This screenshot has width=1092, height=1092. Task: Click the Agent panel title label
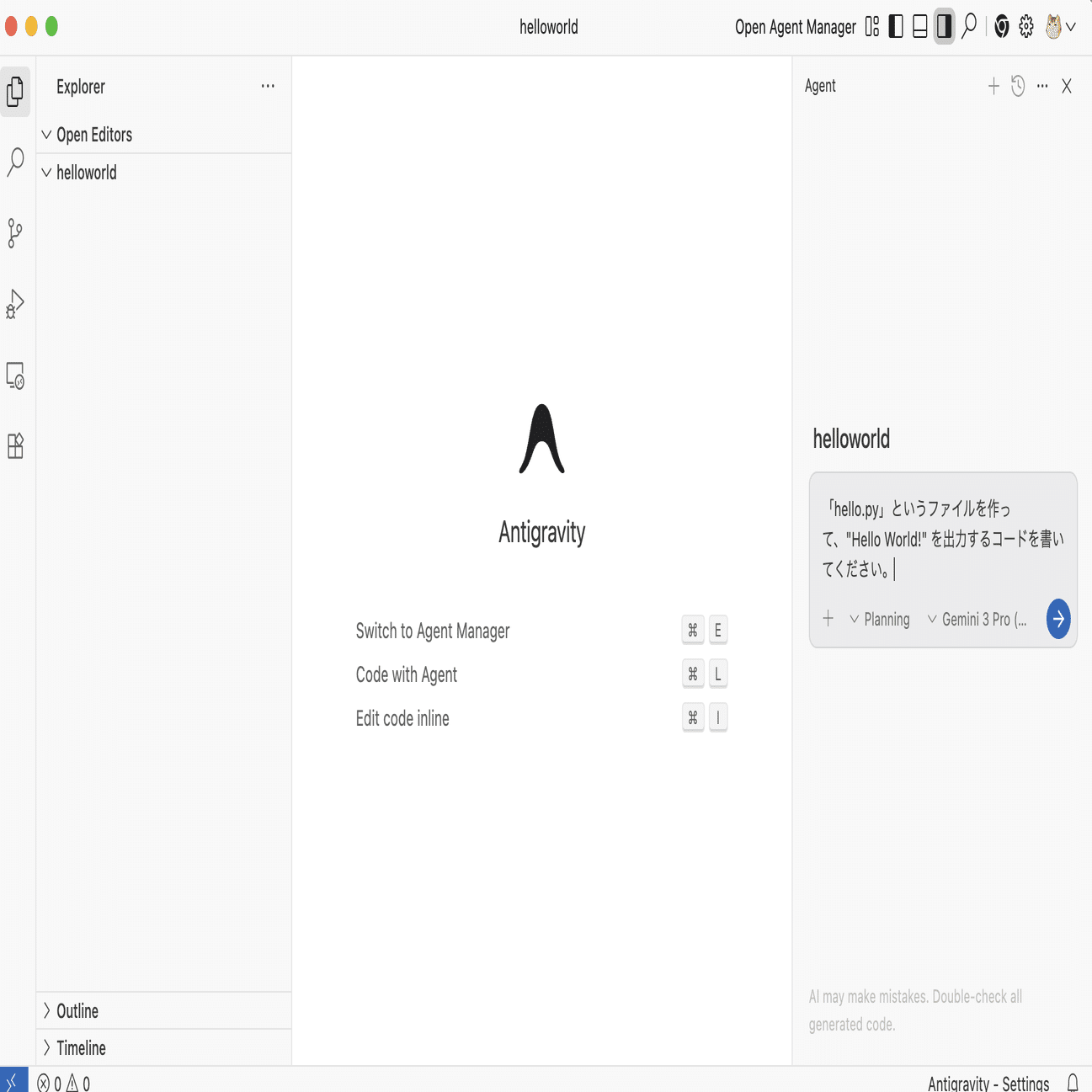pyautogui.click(x=820, y=86)
